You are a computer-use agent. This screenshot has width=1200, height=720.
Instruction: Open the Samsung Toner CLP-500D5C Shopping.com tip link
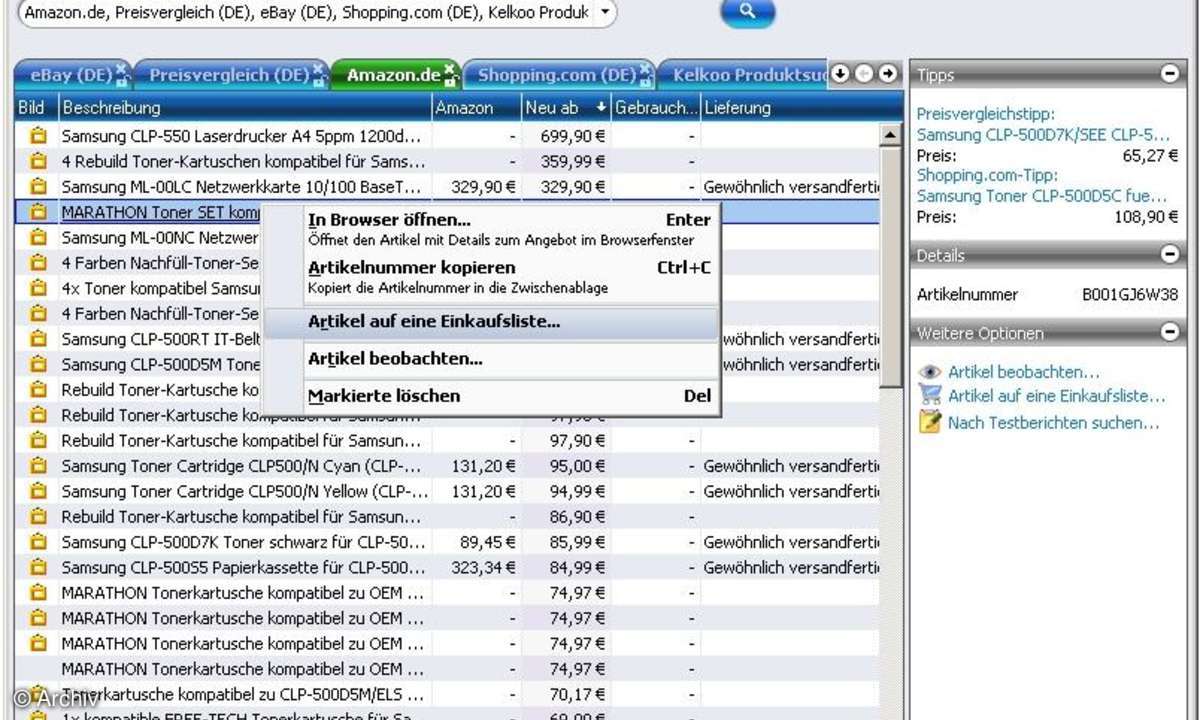pyautogui.click(x=1042, y=196)
